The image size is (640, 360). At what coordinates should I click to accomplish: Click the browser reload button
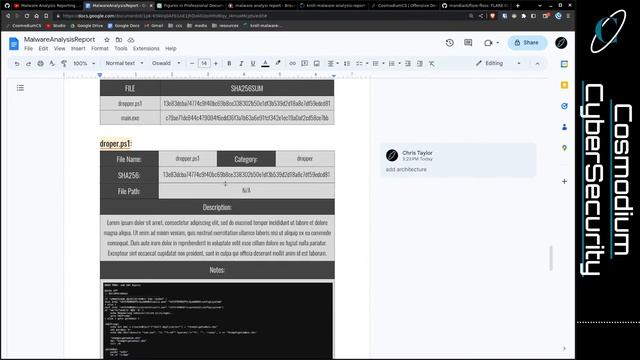click(x=27, y=16)
